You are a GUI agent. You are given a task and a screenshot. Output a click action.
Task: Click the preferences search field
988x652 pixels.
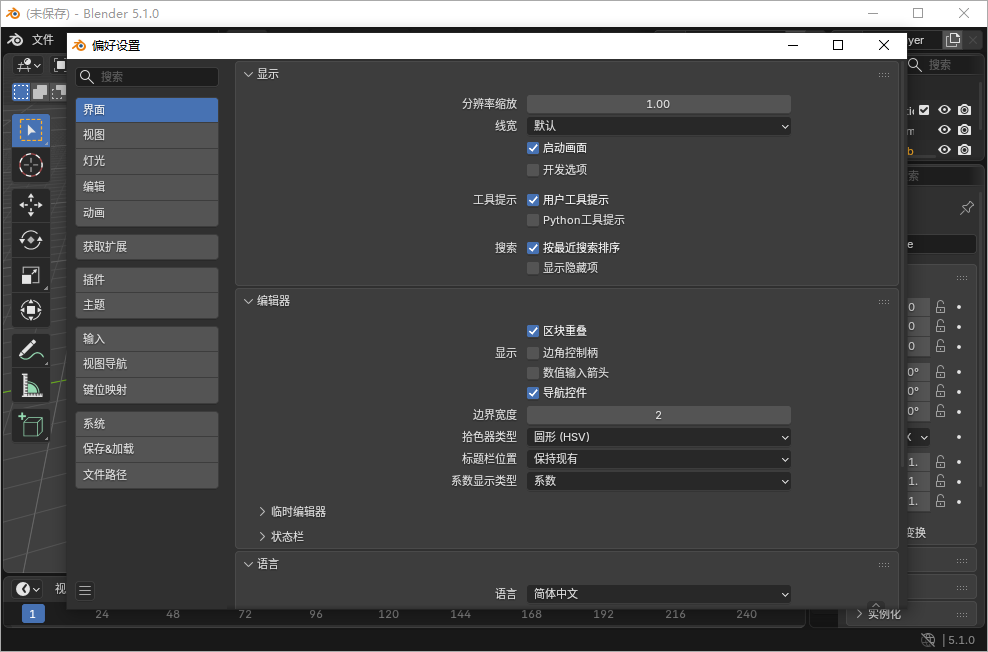pyautogui.click(x=146, y=76)
